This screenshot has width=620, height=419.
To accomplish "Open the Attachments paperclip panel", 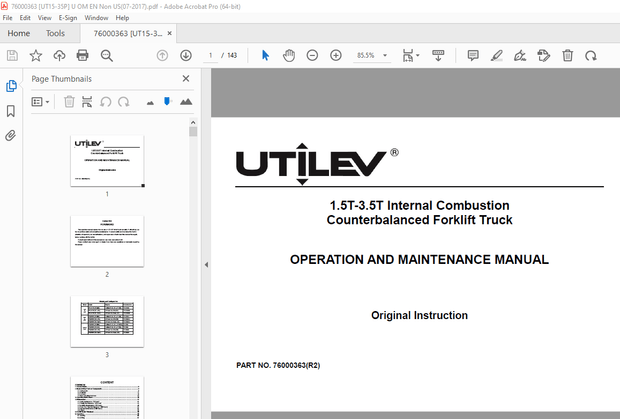I will (11, 136).
